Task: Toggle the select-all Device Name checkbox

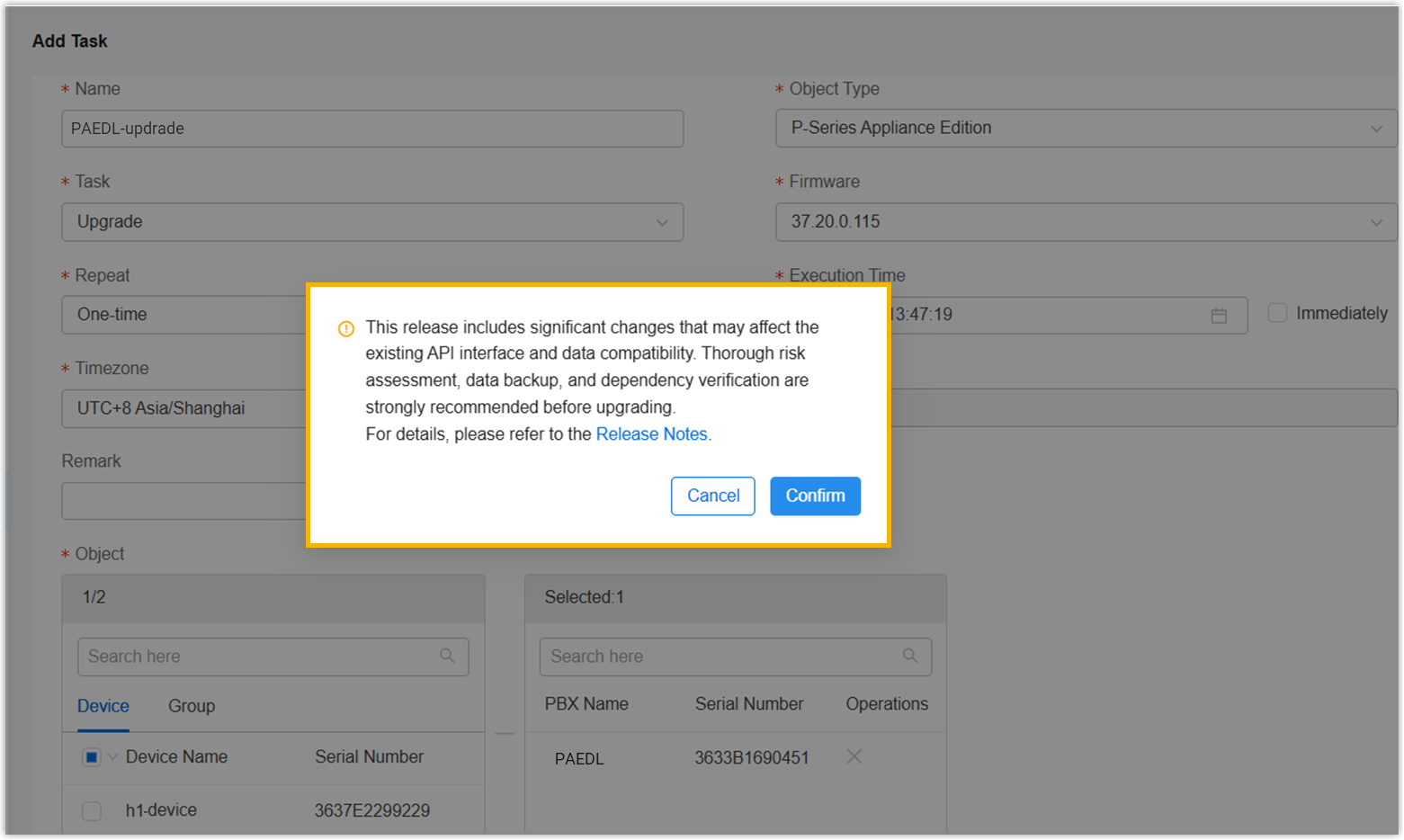Action: tap(92, 757)
